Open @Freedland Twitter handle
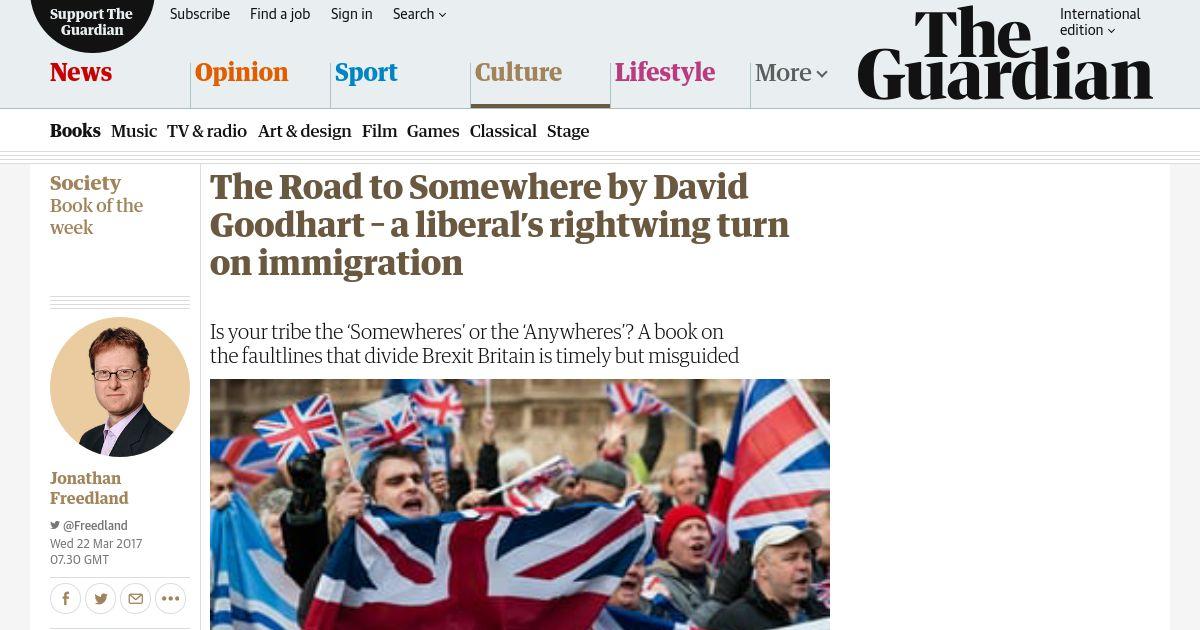This screenshot has width=1200, height=630. click(x=89, y=526)
